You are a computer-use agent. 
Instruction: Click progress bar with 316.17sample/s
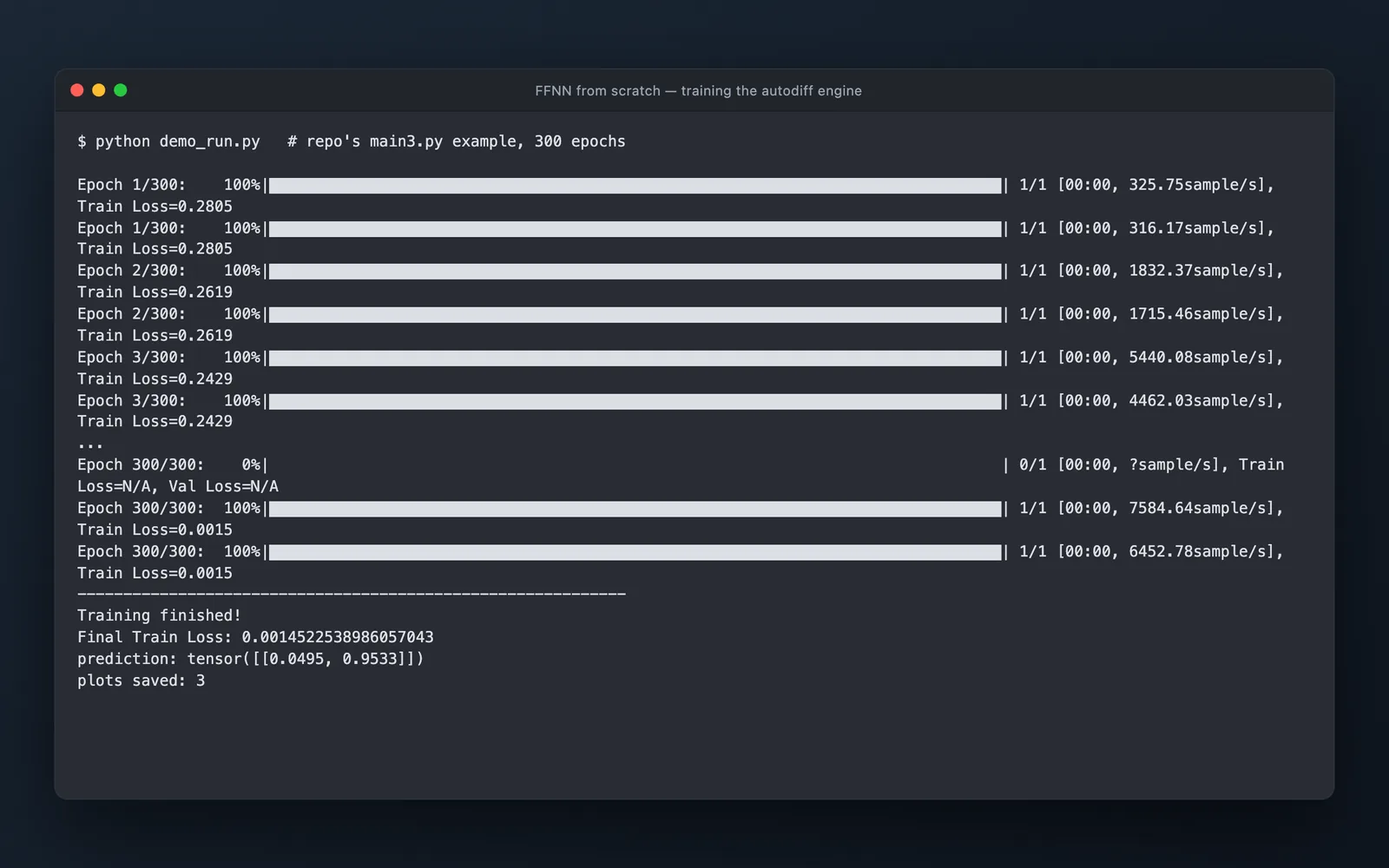pyautogui.click(x=635, y=229)
